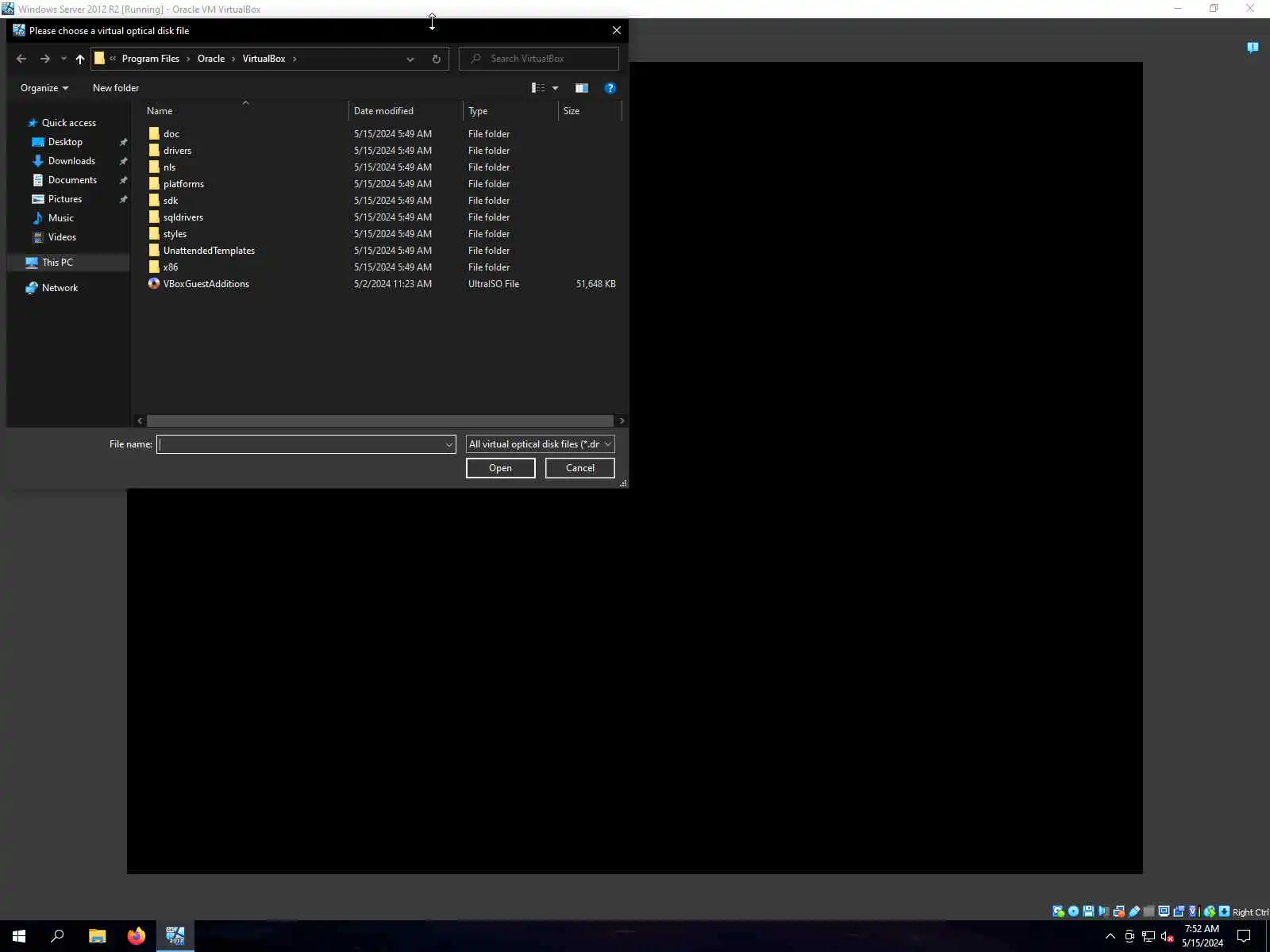Open Firefox from the taskbar
This screenshot has width=1270, height=952.
tap(137, 936)
